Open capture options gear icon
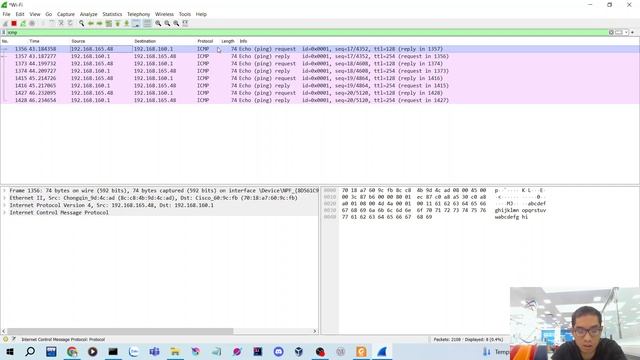The width and height of the screenshot is (640, 360). click(x=32, y=24)
